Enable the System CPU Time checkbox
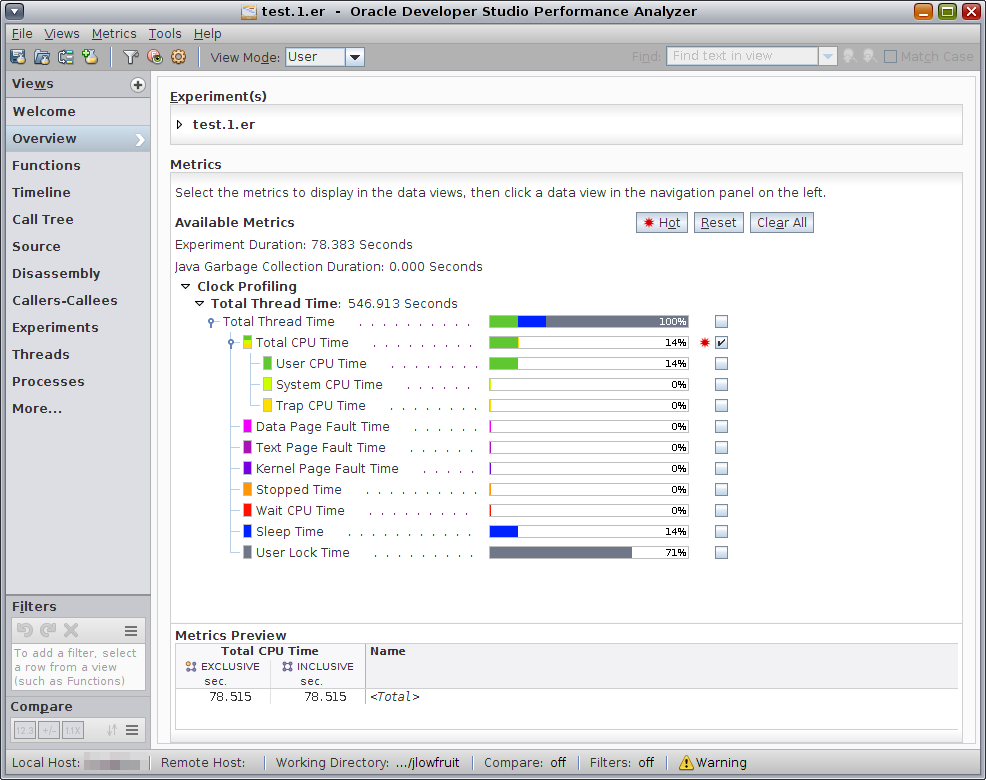Viewport: 986px width, 780px height. point(721,384)
